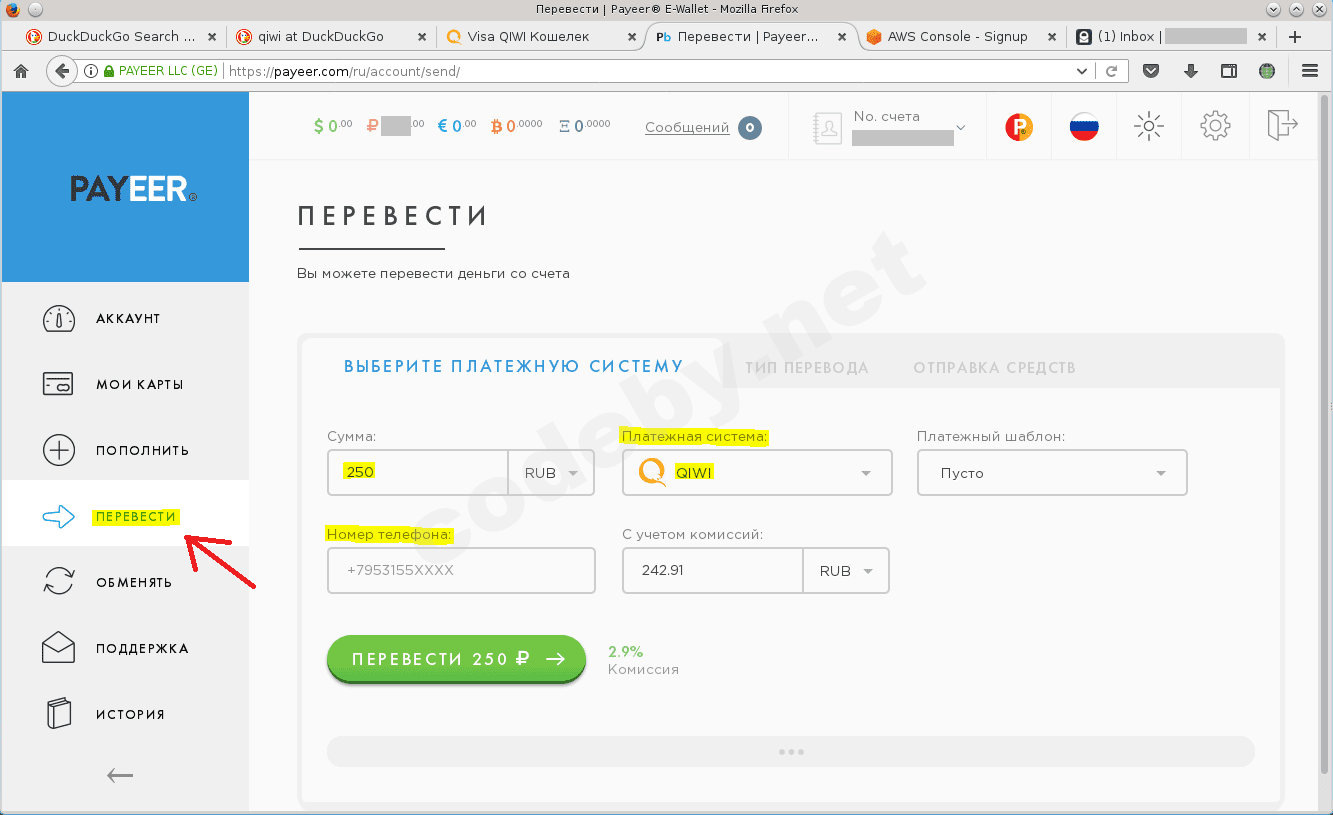Open ПОДДЕРЖКА in the sidebar
Screen dimensions: 1333x815
(x=142, y=649)
